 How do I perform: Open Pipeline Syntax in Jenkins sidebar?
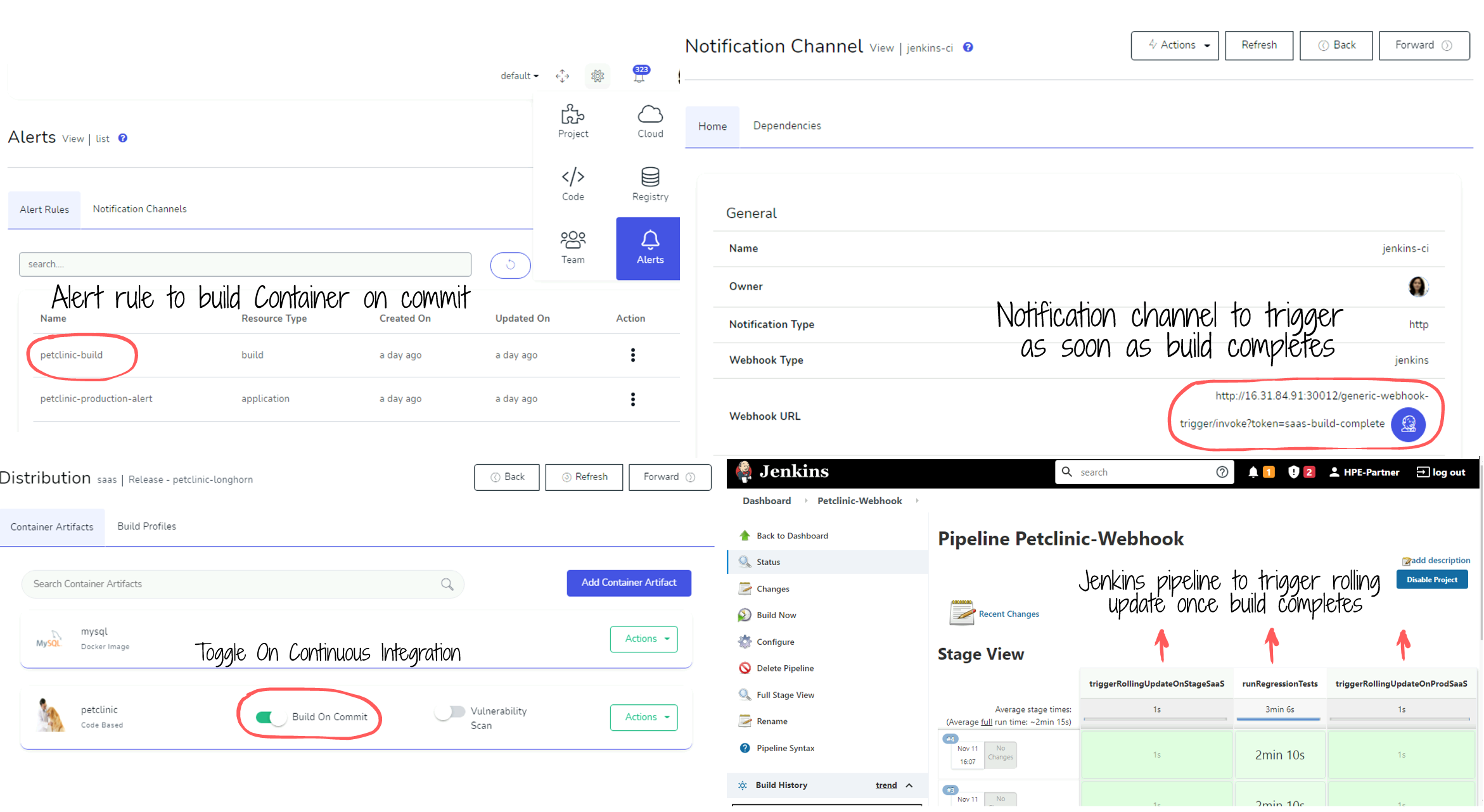coord(784,748)
